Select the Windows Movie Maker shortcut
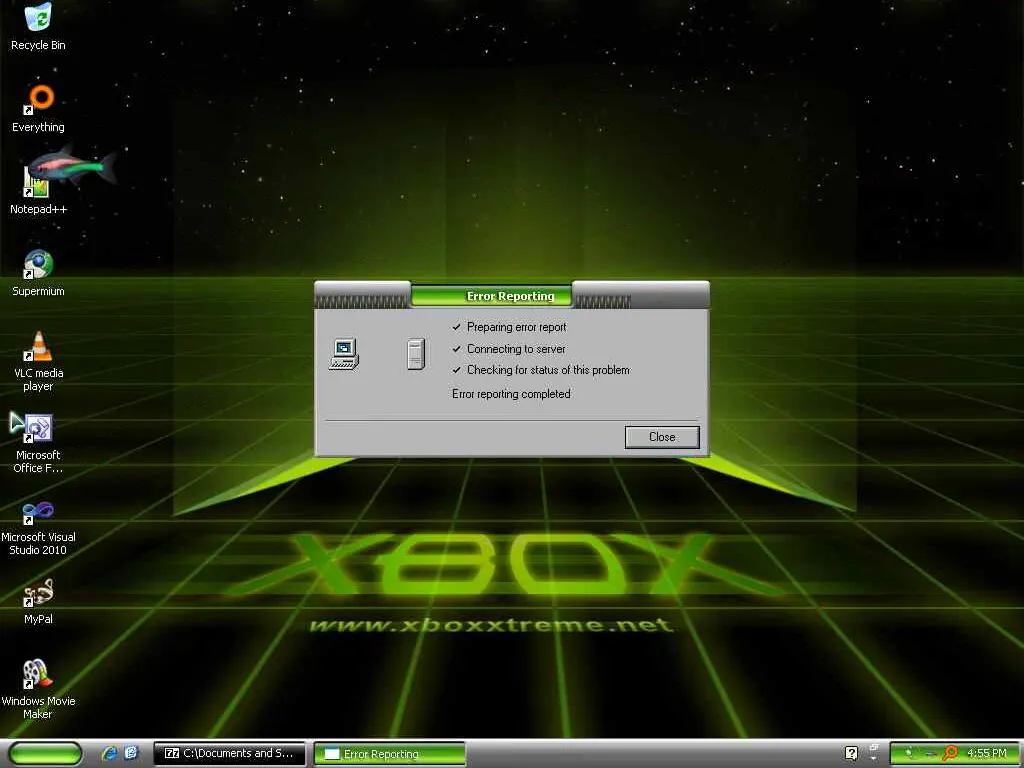The image size is (1024, 768). pos(38,690)
